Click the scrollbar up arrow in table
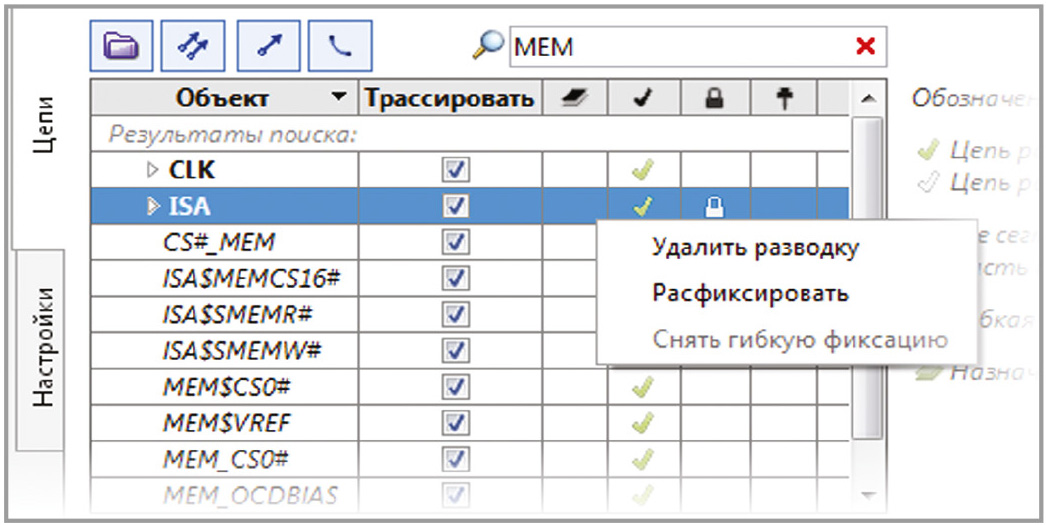 click(867, 98)
